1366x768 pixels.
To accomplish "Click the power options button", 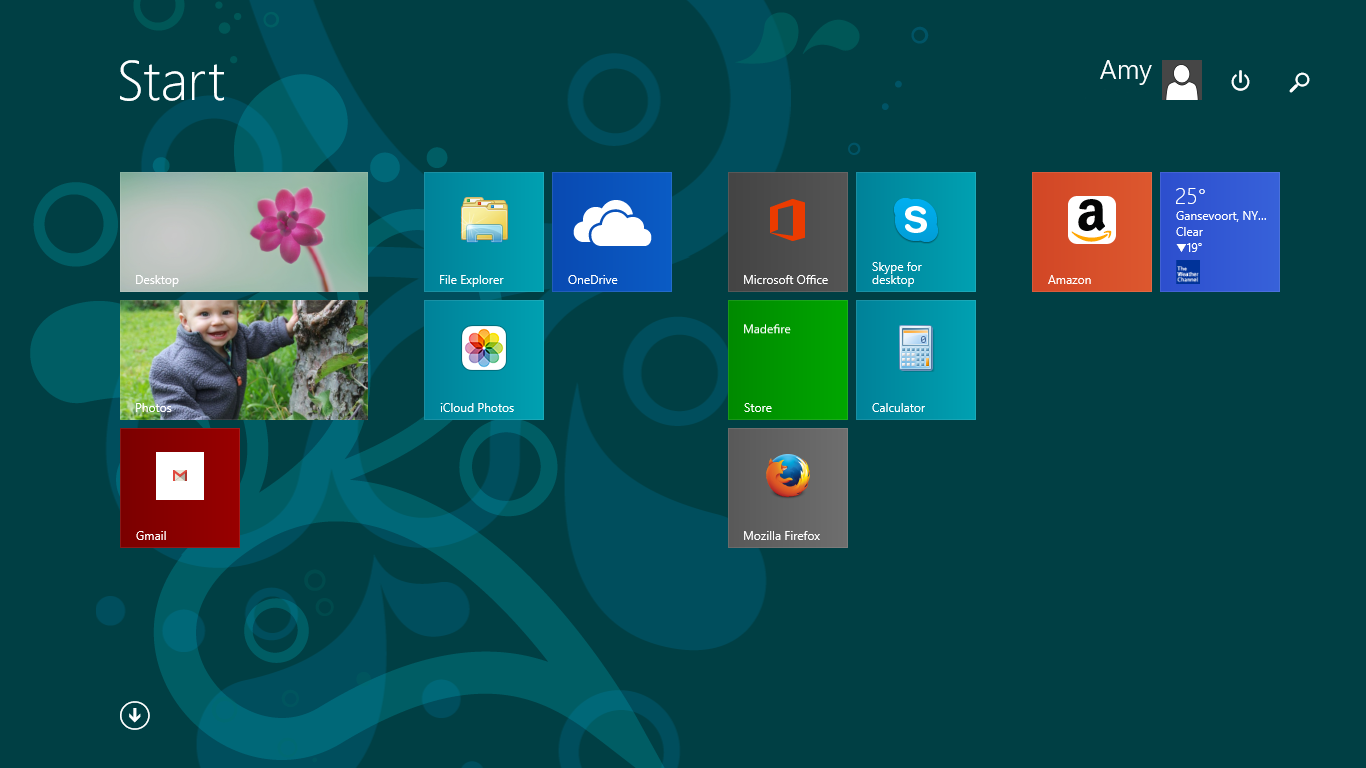I will [1240, 81].
